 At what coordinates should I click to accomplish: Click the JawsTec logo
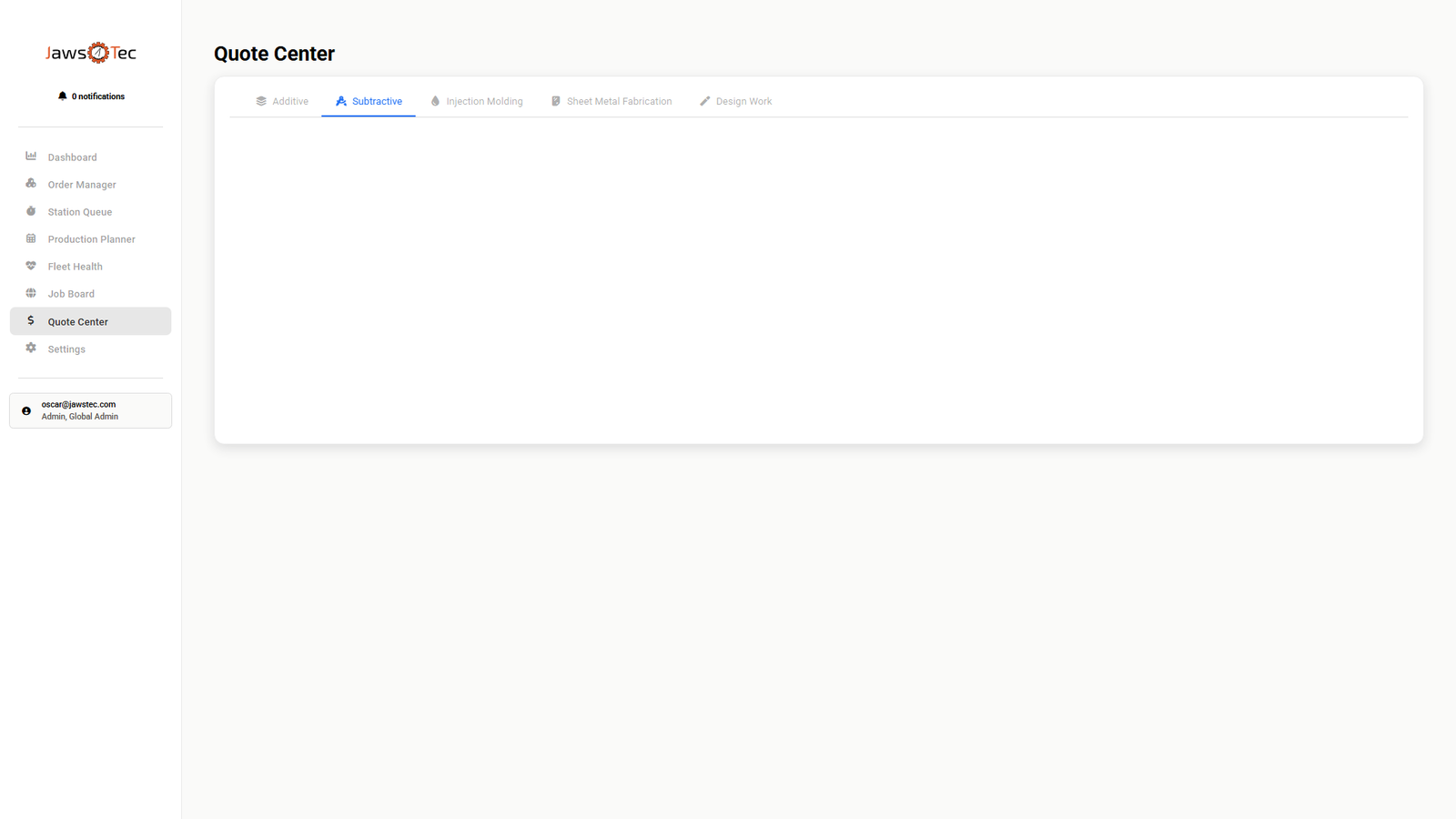(91, 53)
